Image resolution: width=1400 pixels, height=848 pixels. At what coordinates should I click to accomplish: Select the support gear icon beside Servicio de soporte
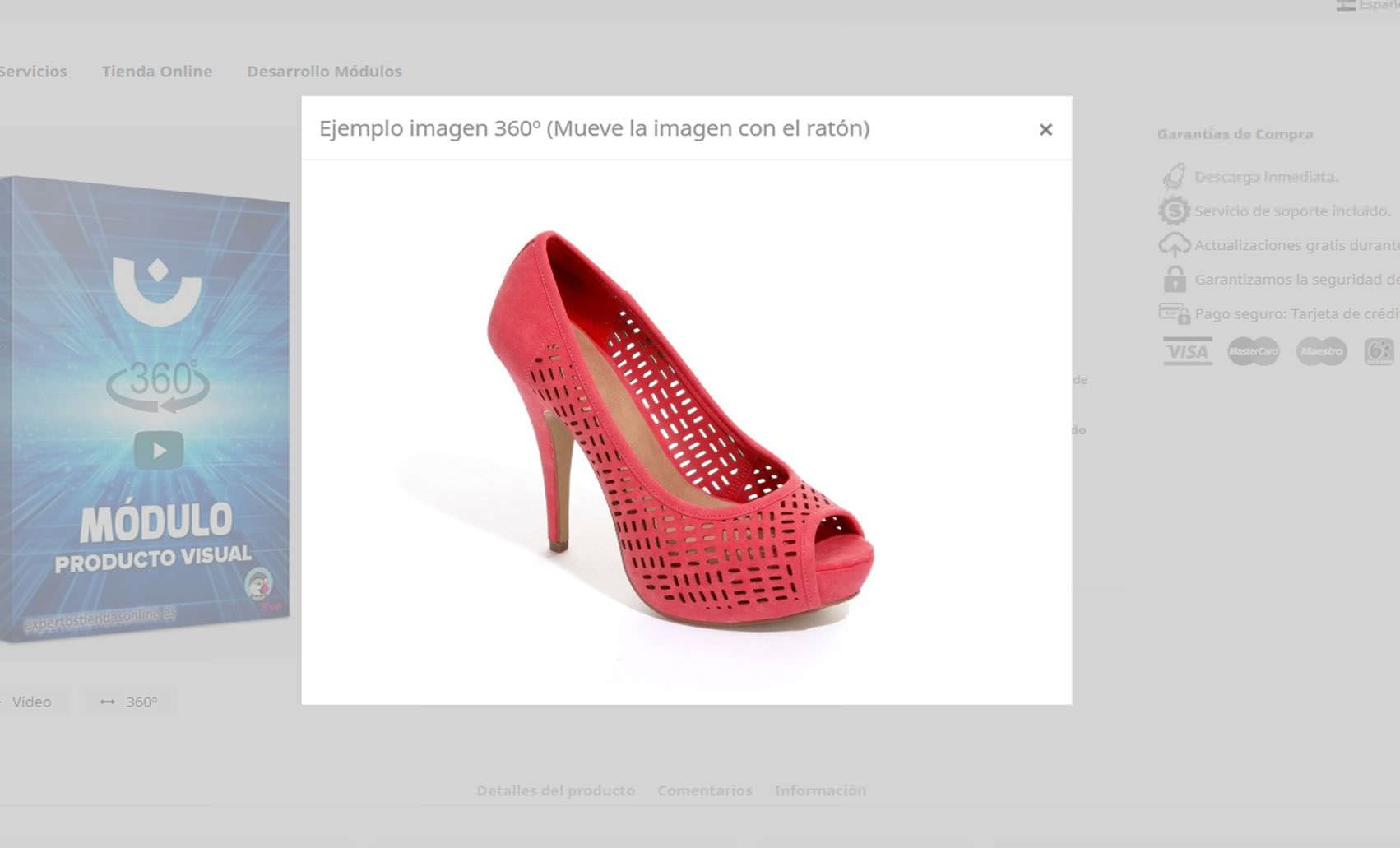(x=1175, y=210)
